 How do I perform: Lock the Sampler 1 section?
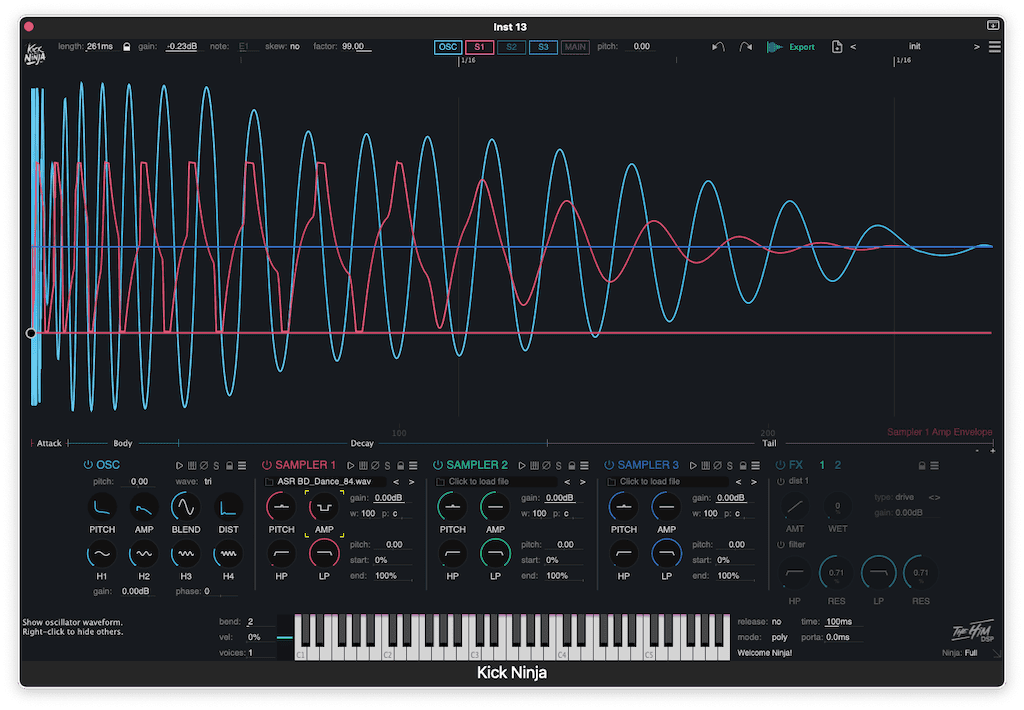pyautogui.click(x=400, y=466)
